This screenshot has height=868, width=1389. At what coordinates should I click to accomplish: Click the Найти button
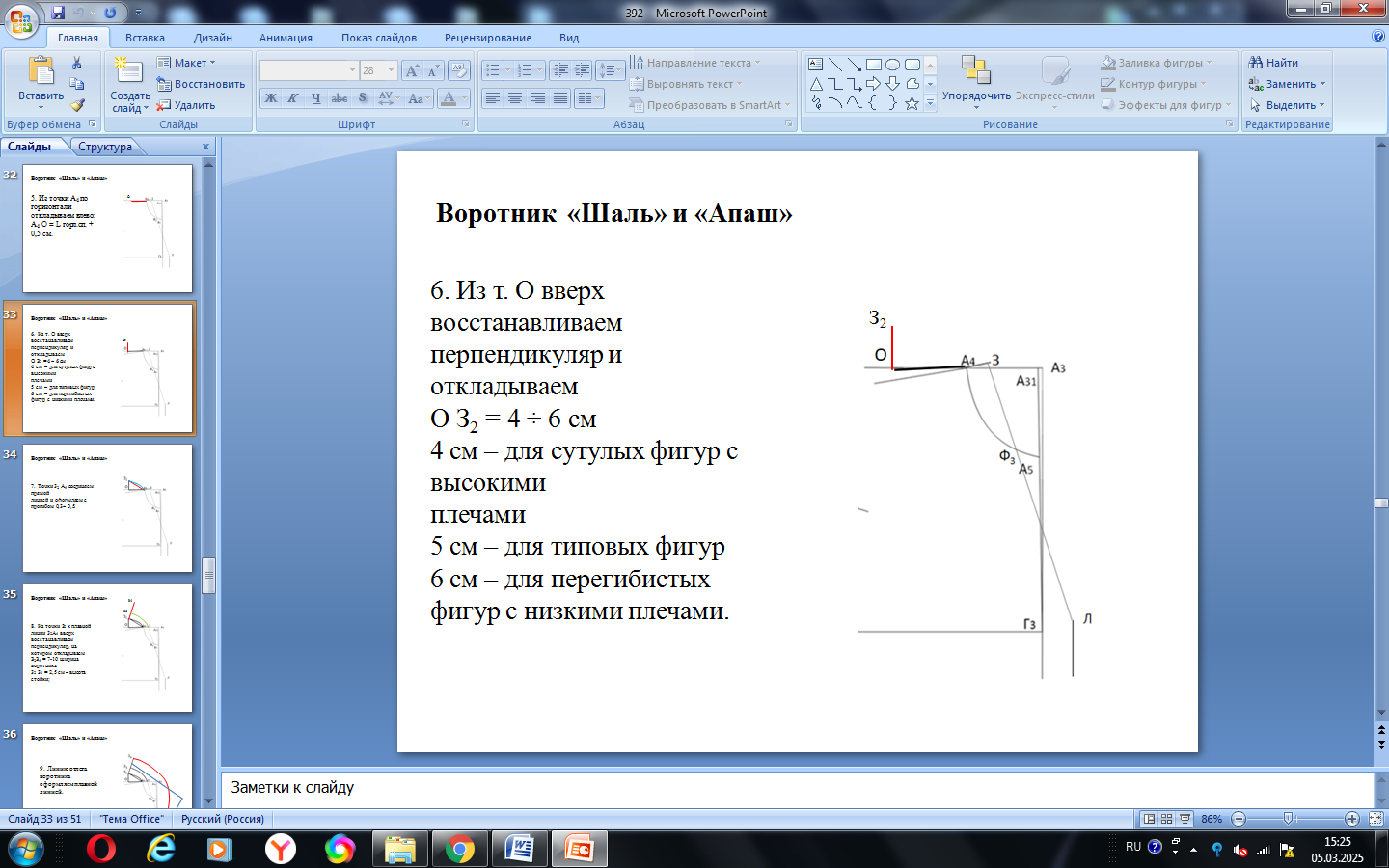tap(1274, 63)
